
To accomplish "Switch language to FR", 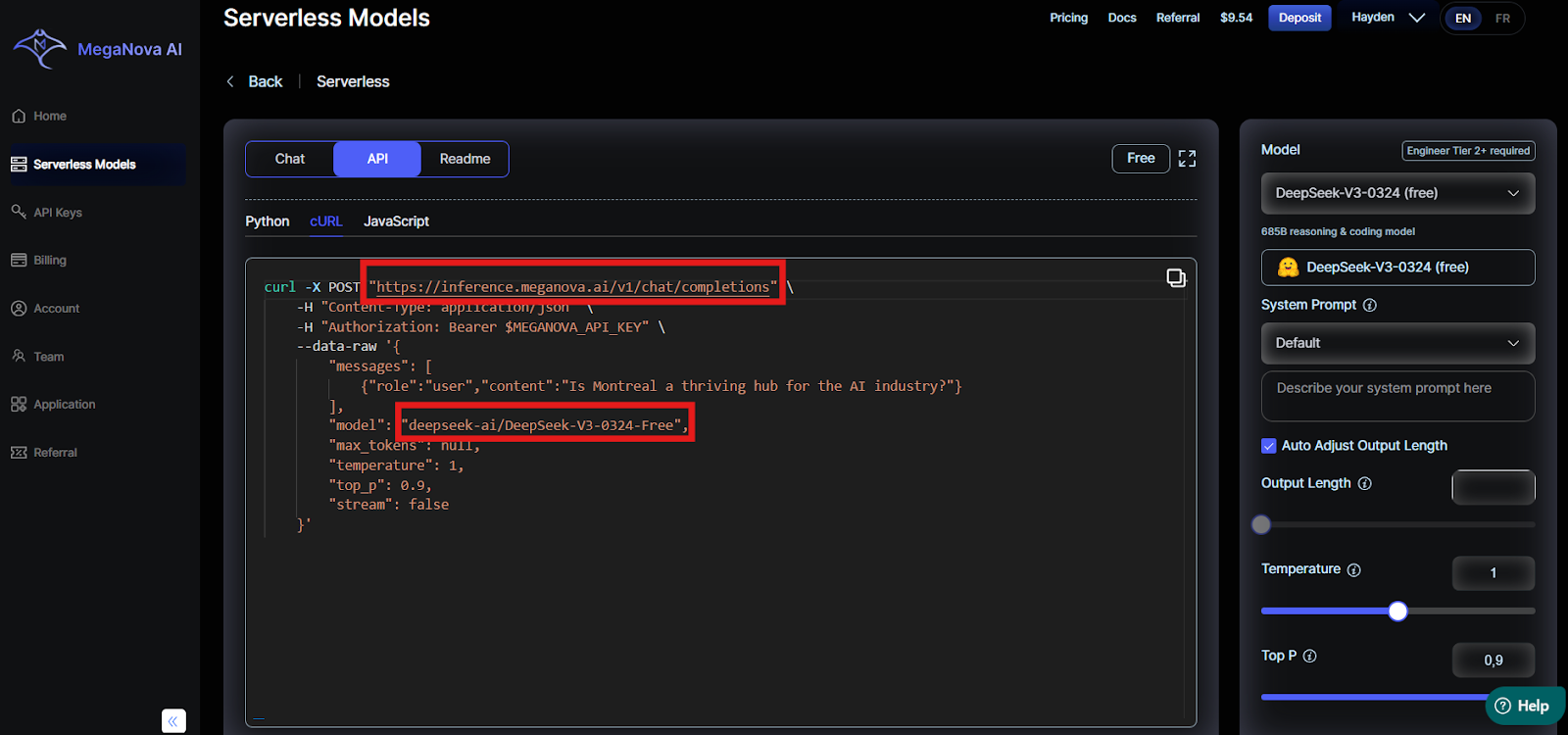I will click(1502, 19).
